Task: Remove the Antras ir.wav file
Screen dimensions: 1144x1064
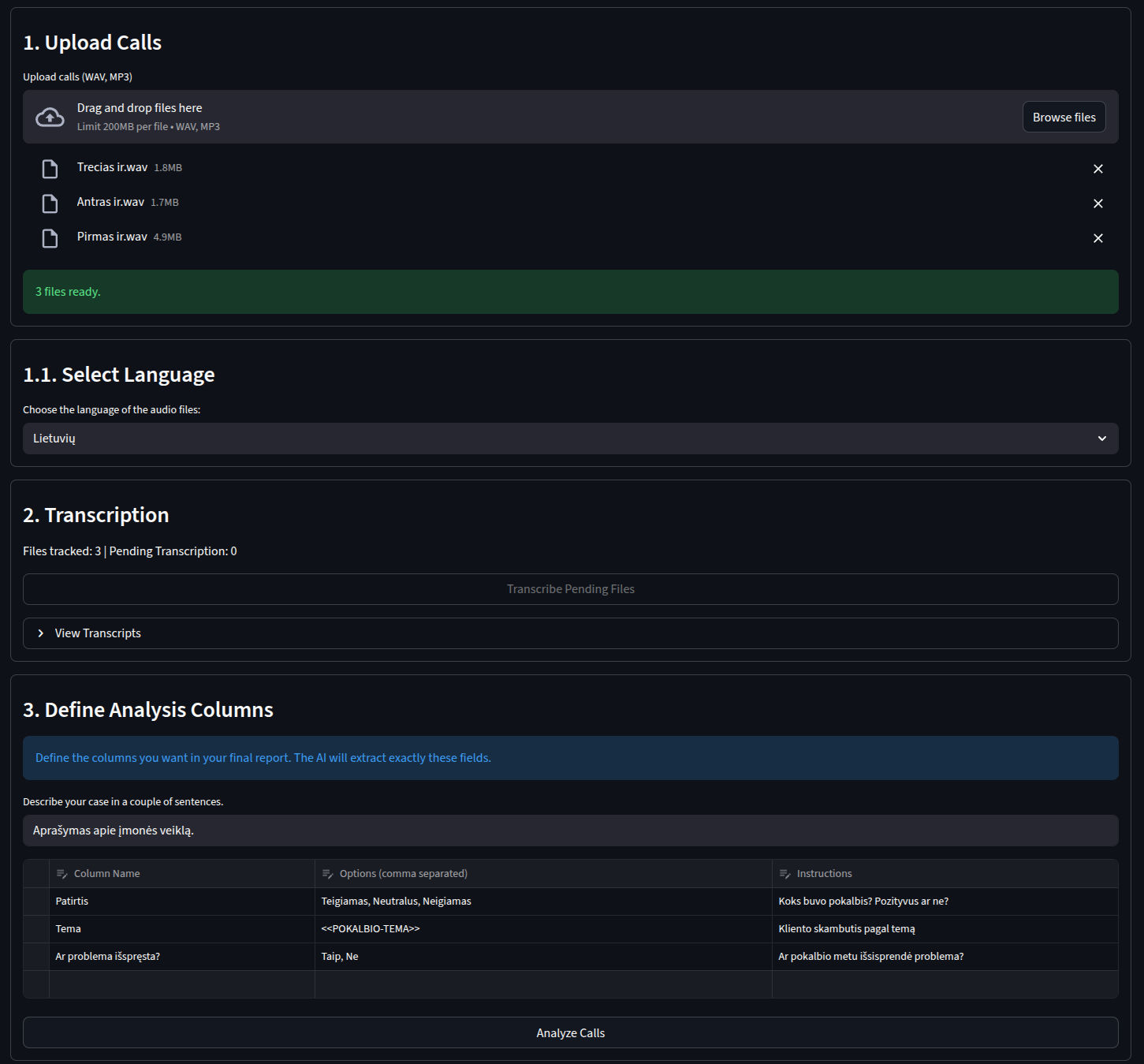Action: [1097, 203]
